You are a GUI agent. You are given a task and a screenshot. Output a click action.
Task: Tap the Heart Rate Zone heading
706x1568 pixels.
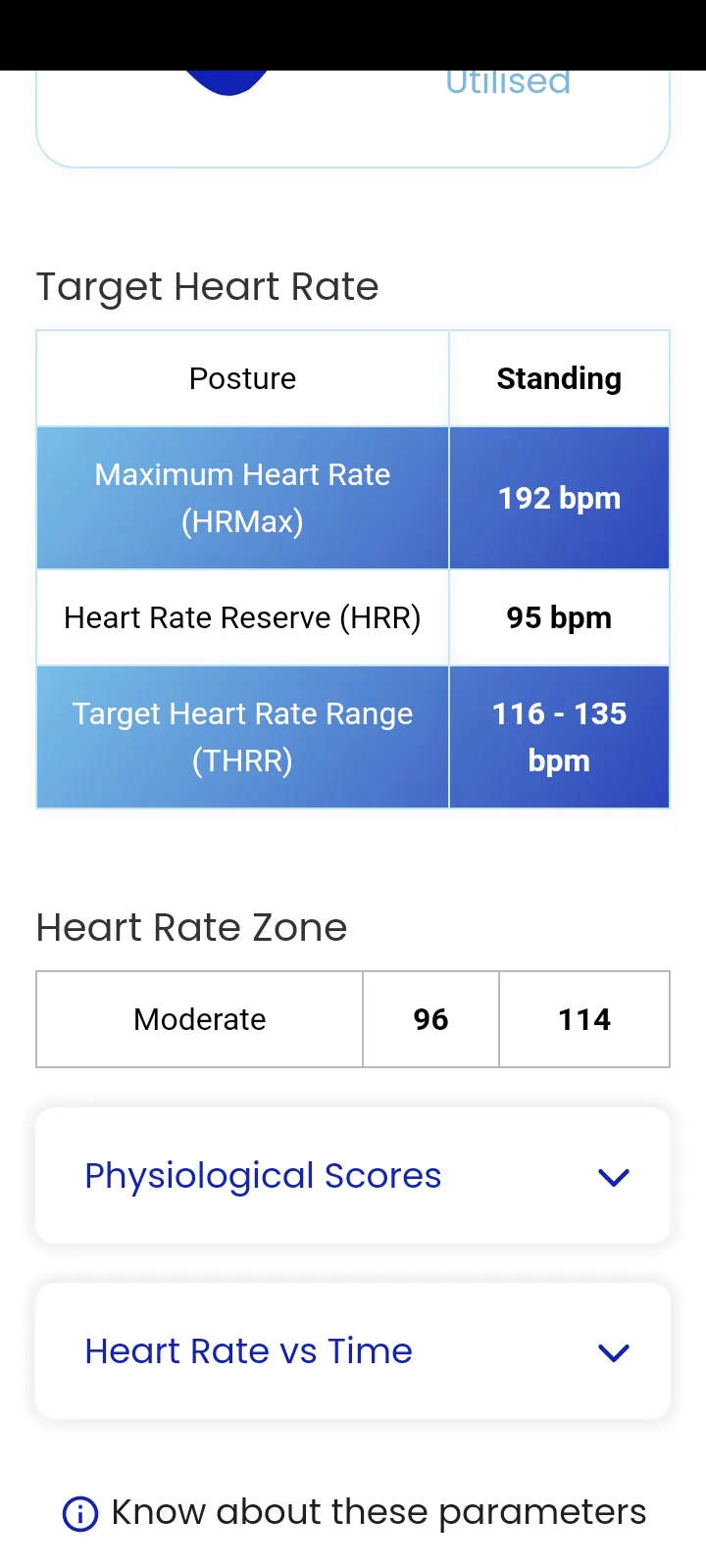pos(191,927)
